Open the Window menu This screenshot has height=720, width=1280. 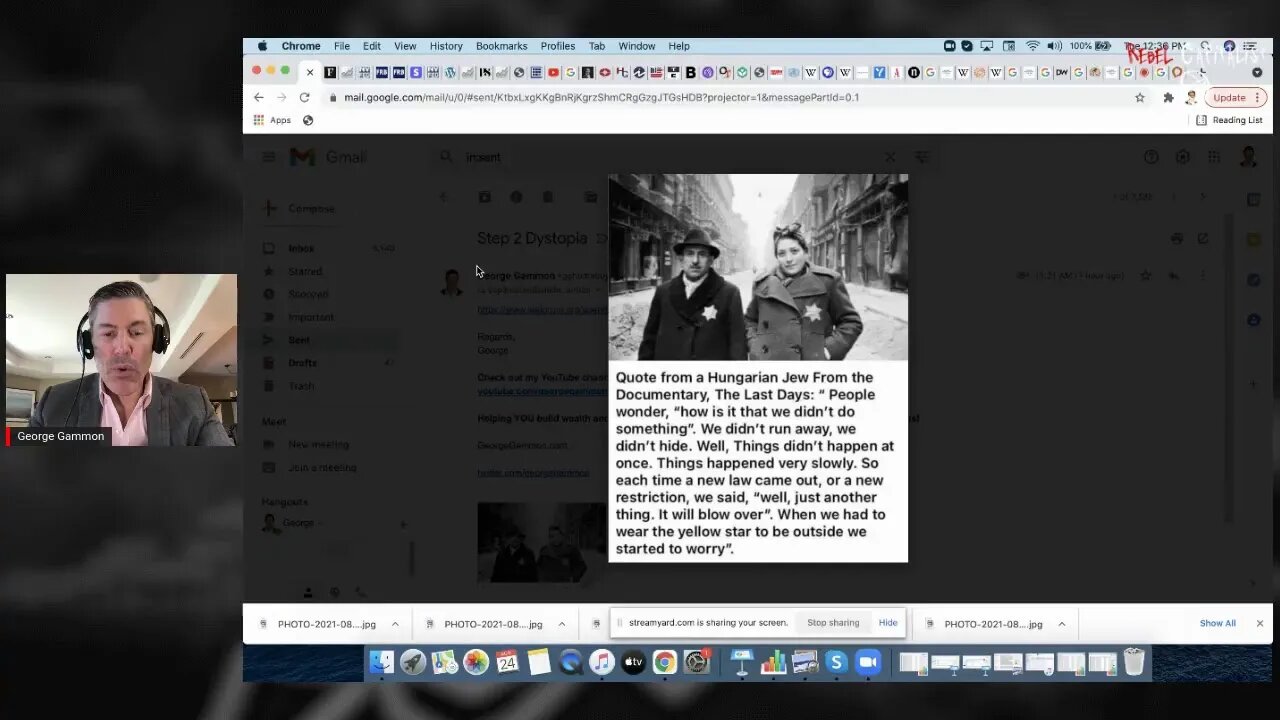point(636,46)
